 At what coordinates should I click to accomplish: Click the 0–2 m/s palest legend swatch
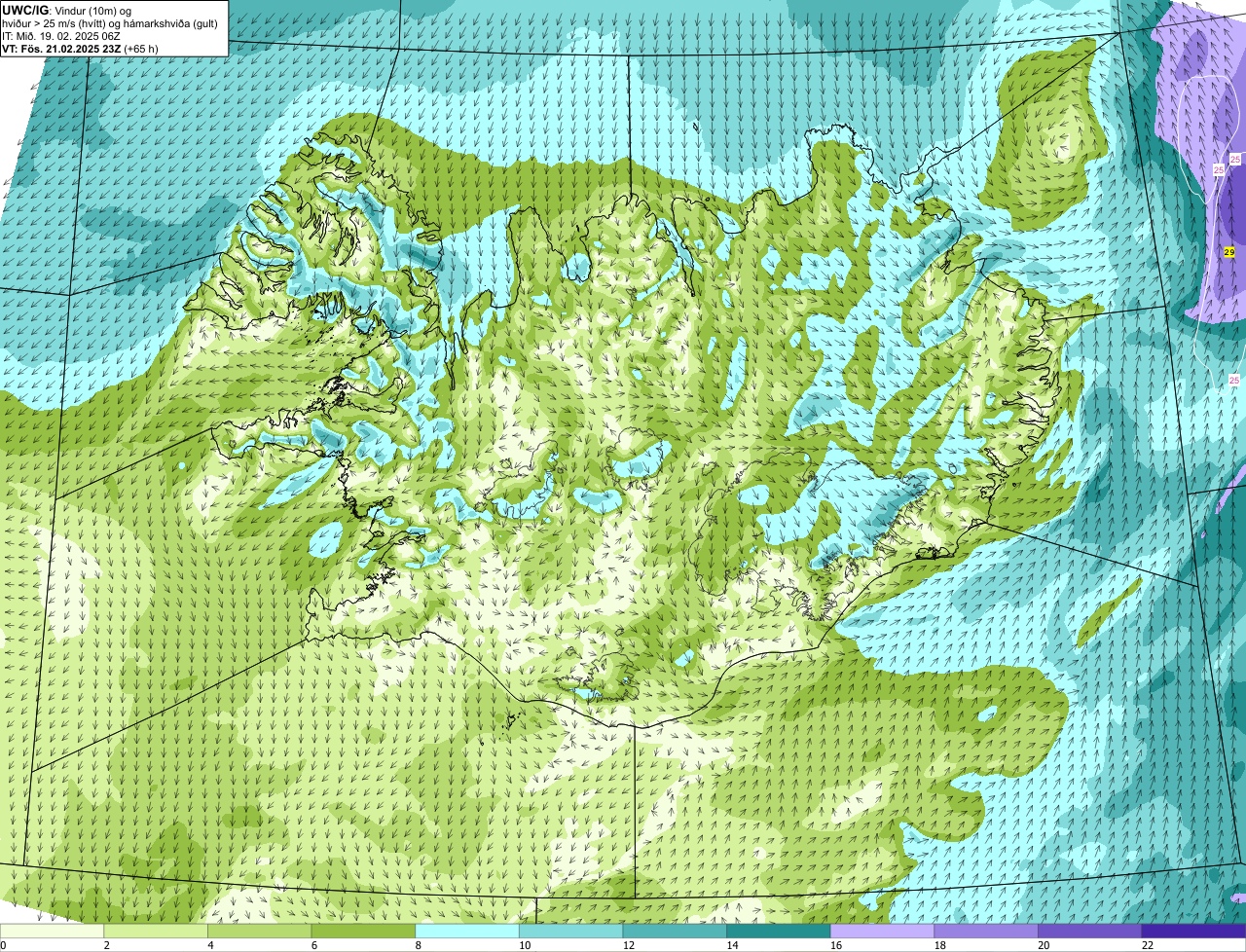[x=52, y=931]
